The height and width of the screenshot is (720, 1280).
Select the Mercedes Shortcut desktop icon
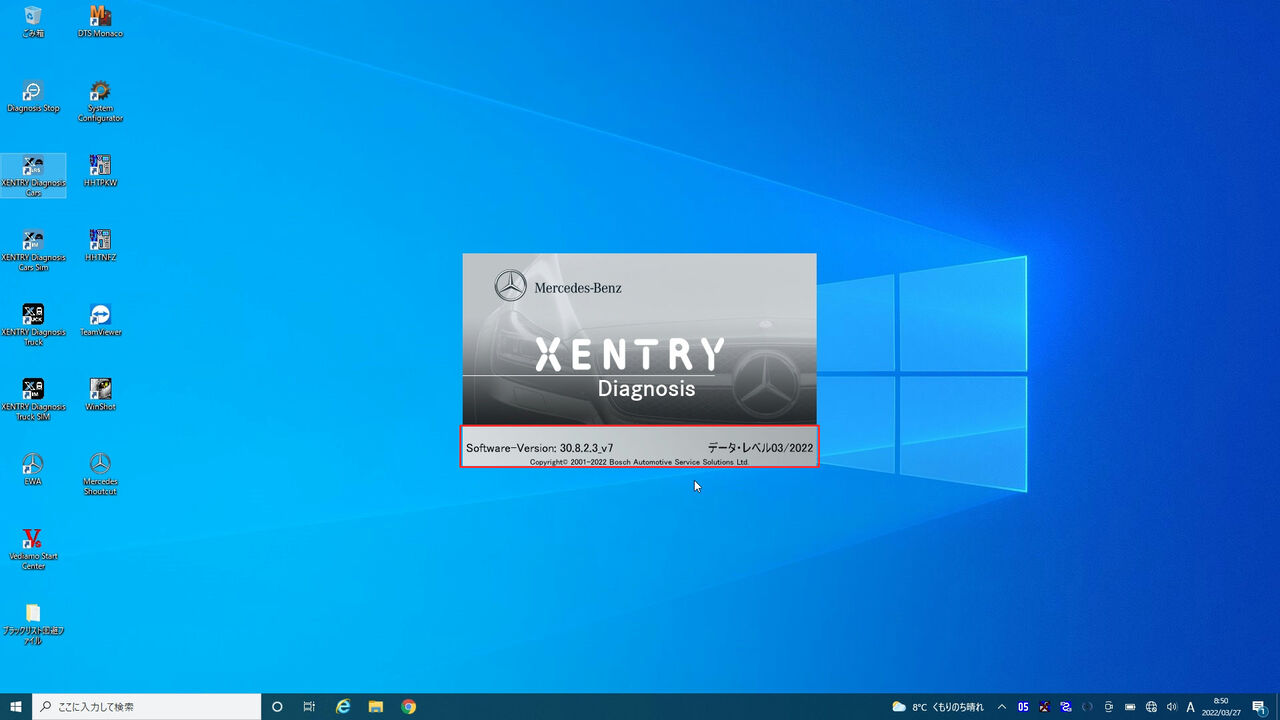click(x=100, y=474)
